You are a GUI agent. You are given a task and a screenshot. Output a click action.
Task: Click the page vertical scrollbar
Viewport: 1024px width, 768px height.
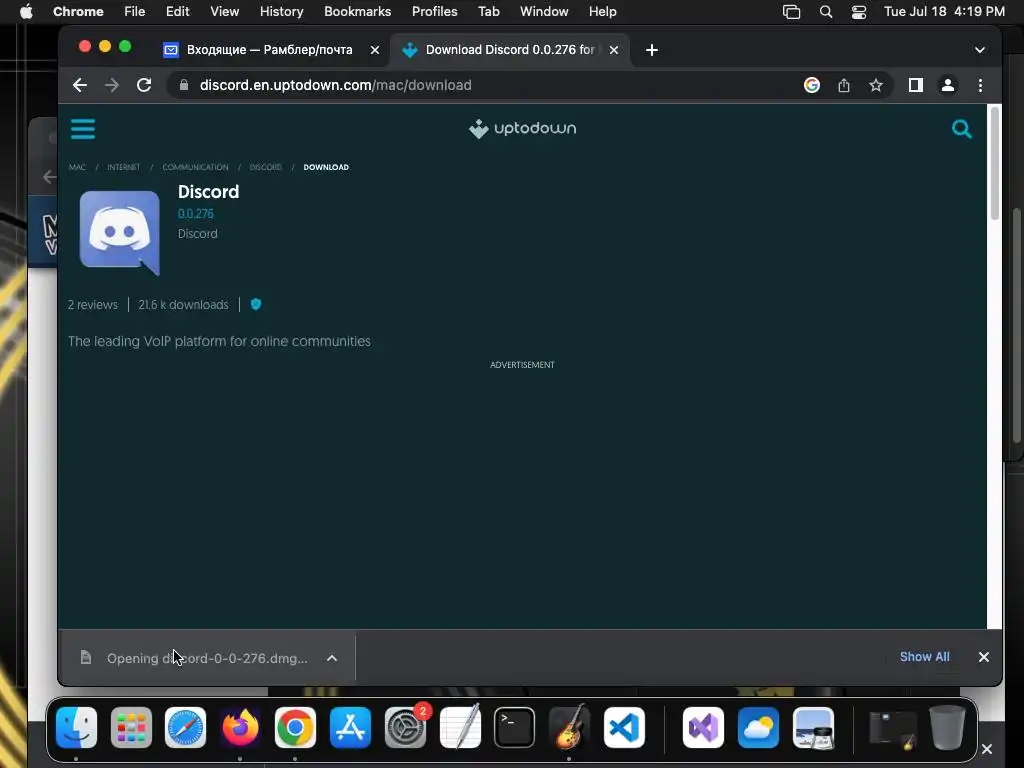pyautogui.click(x=995, y=163)
